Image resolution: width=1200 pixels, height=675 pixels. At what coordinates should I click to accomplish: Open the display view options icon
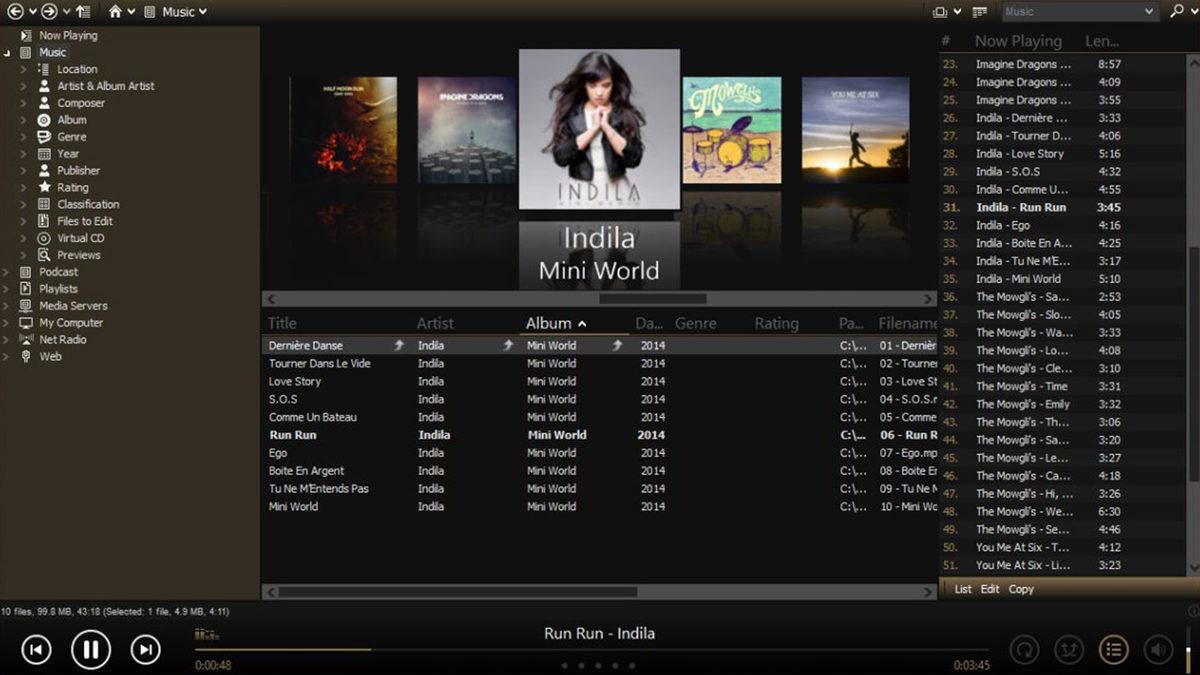click(938, 11)
